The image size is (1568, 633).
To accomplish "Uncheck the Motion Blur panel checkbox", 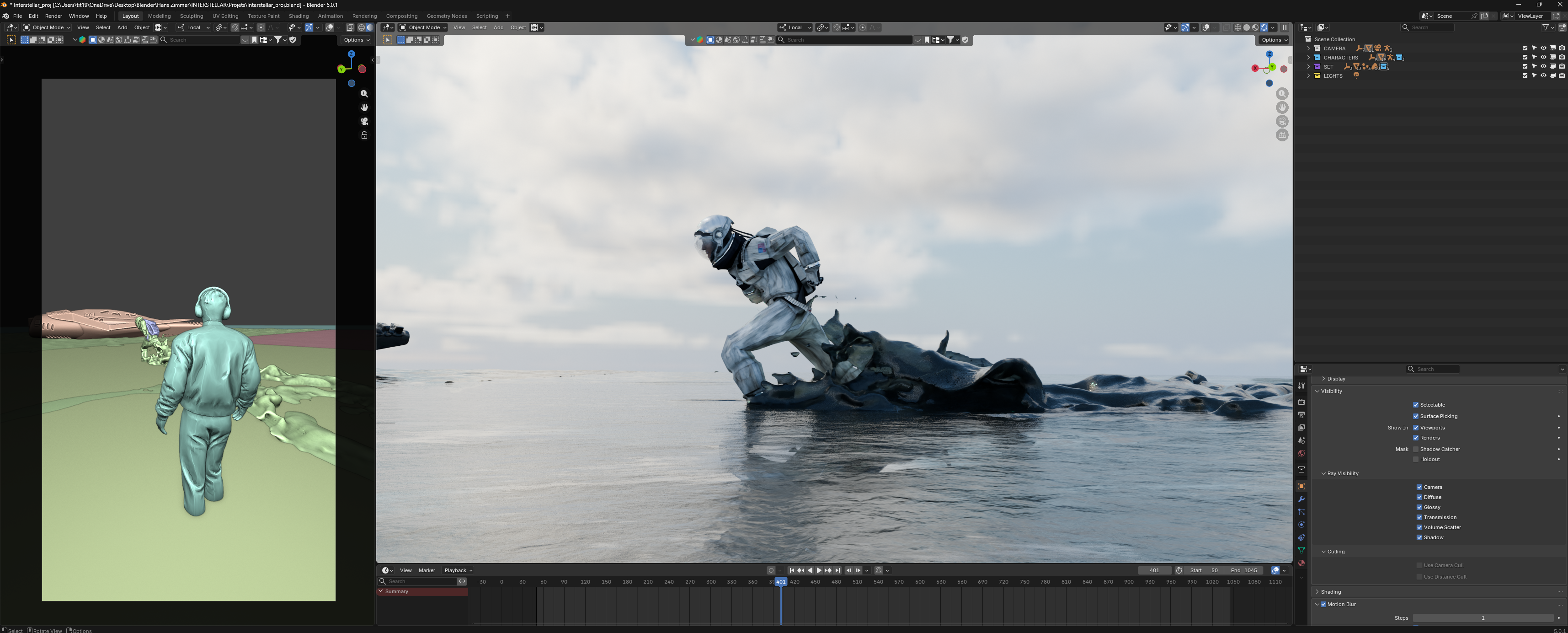I will tap(1323, 604).
